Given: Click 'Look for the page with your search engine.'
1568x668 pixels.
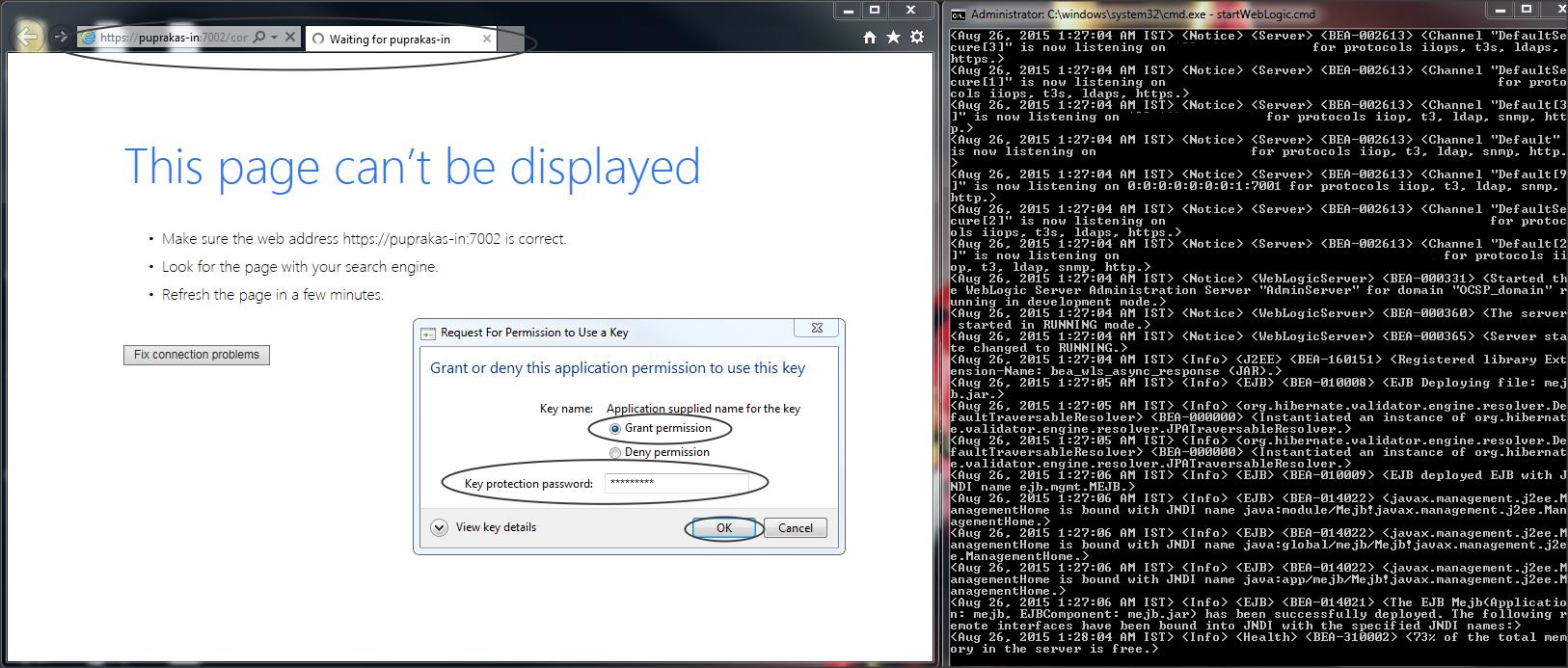Looking at the screenshot, I should (300, 267).
